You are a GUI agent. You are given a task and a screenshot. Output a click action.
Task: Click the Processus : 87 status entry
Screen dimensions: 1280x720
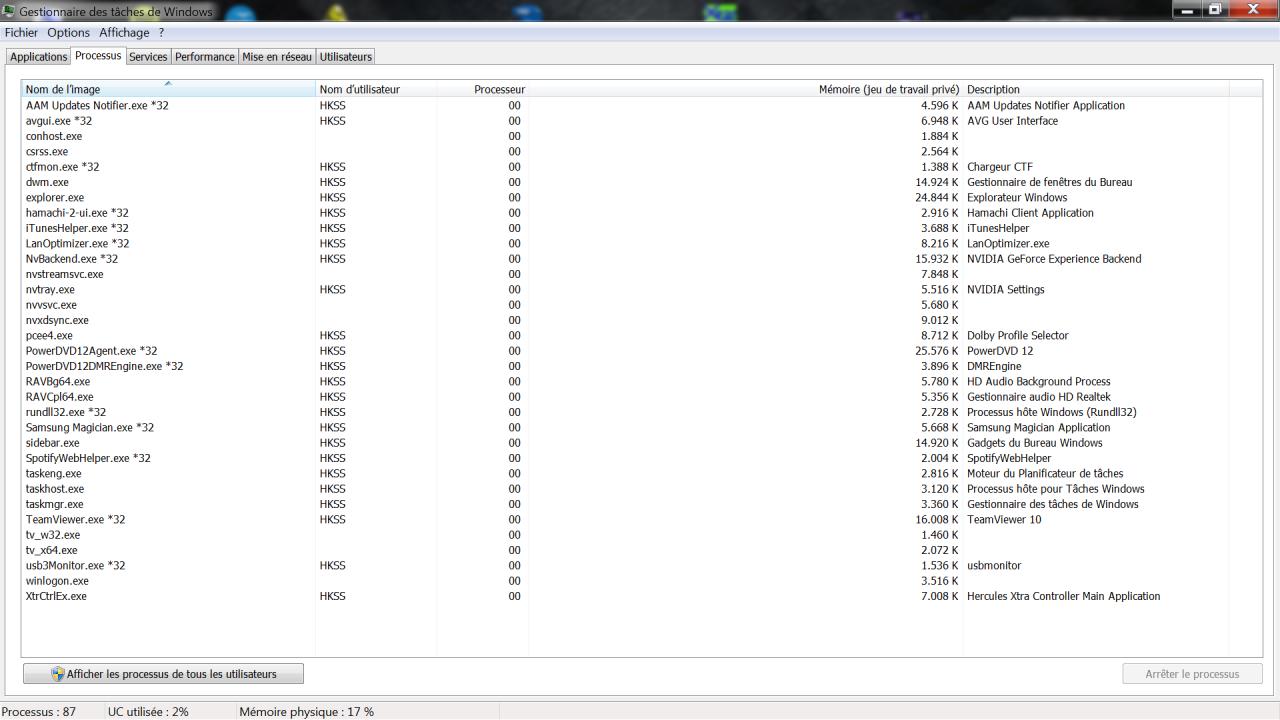pos(39,712)
